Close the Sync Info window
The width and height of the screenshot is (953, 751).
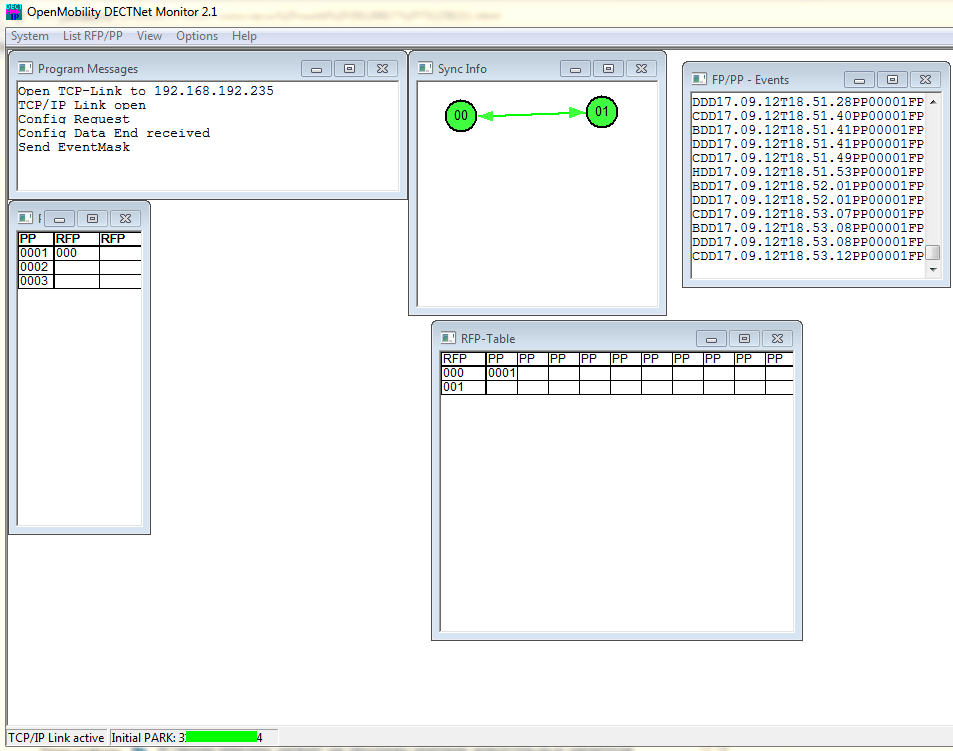pos(641,69)
